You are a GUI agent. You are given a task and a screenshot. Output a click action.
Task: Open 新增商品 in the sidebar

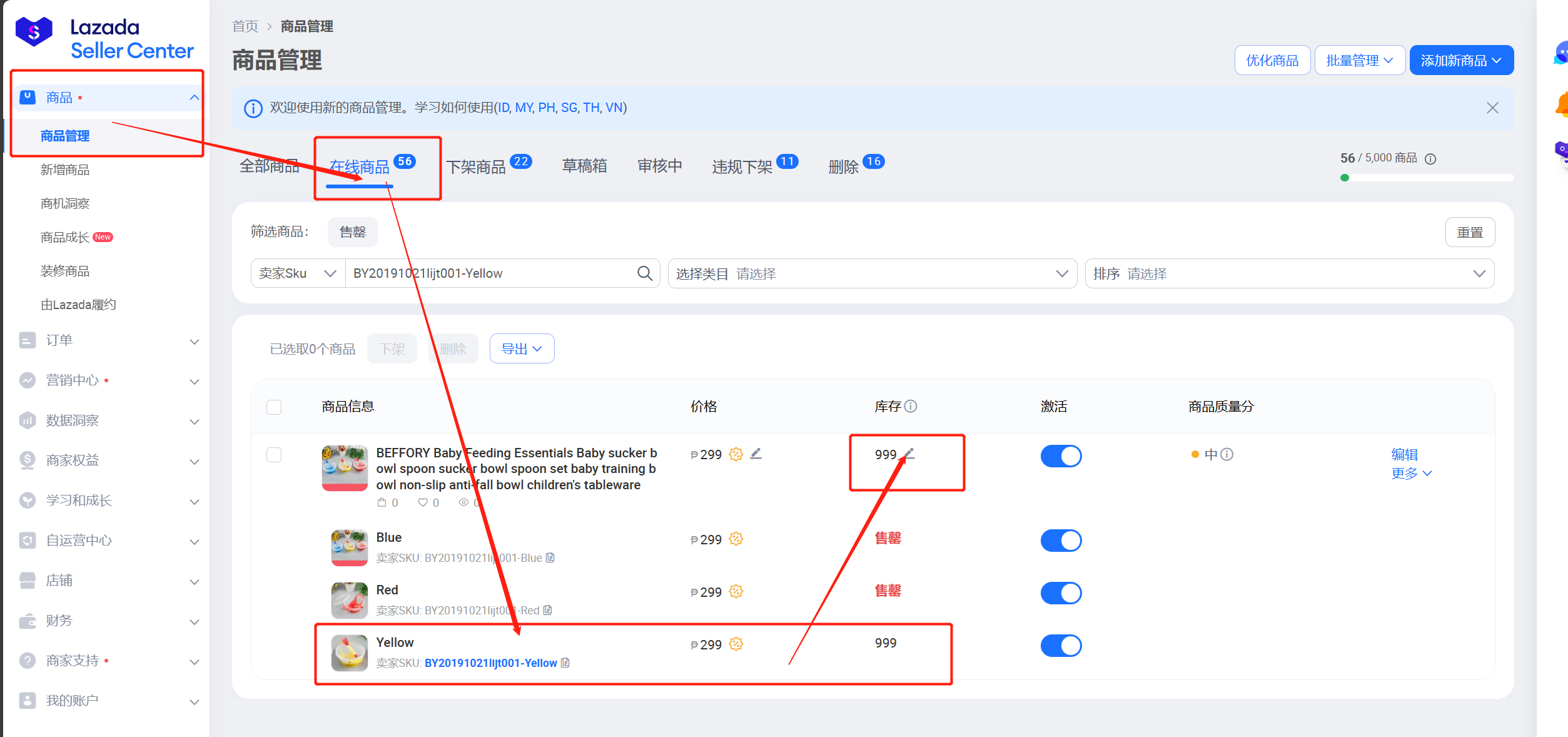click(65, 170)
